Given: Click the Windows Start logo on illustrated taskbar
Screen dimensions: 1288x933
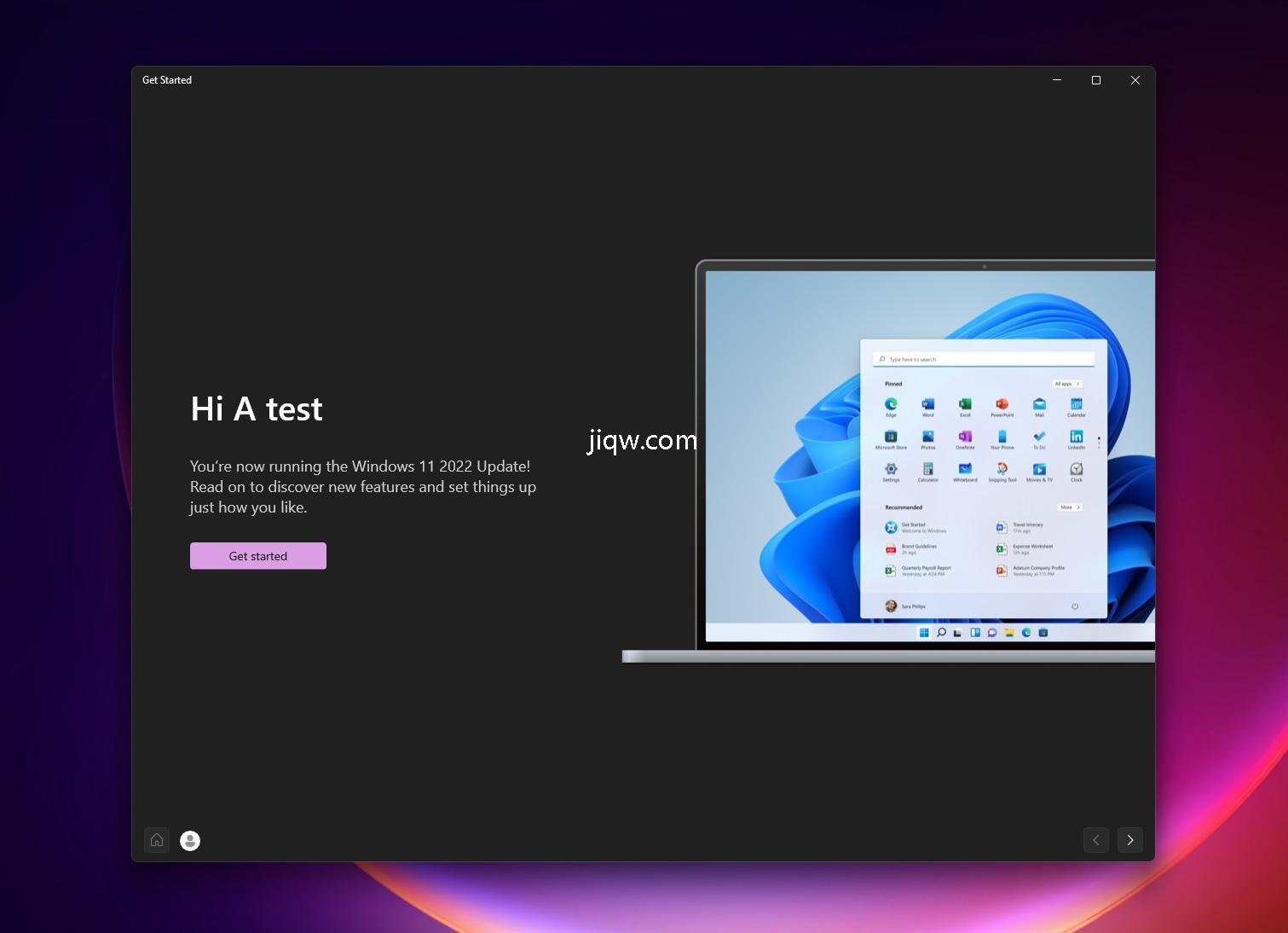Looking at the screenshot, I should point(924,633).
